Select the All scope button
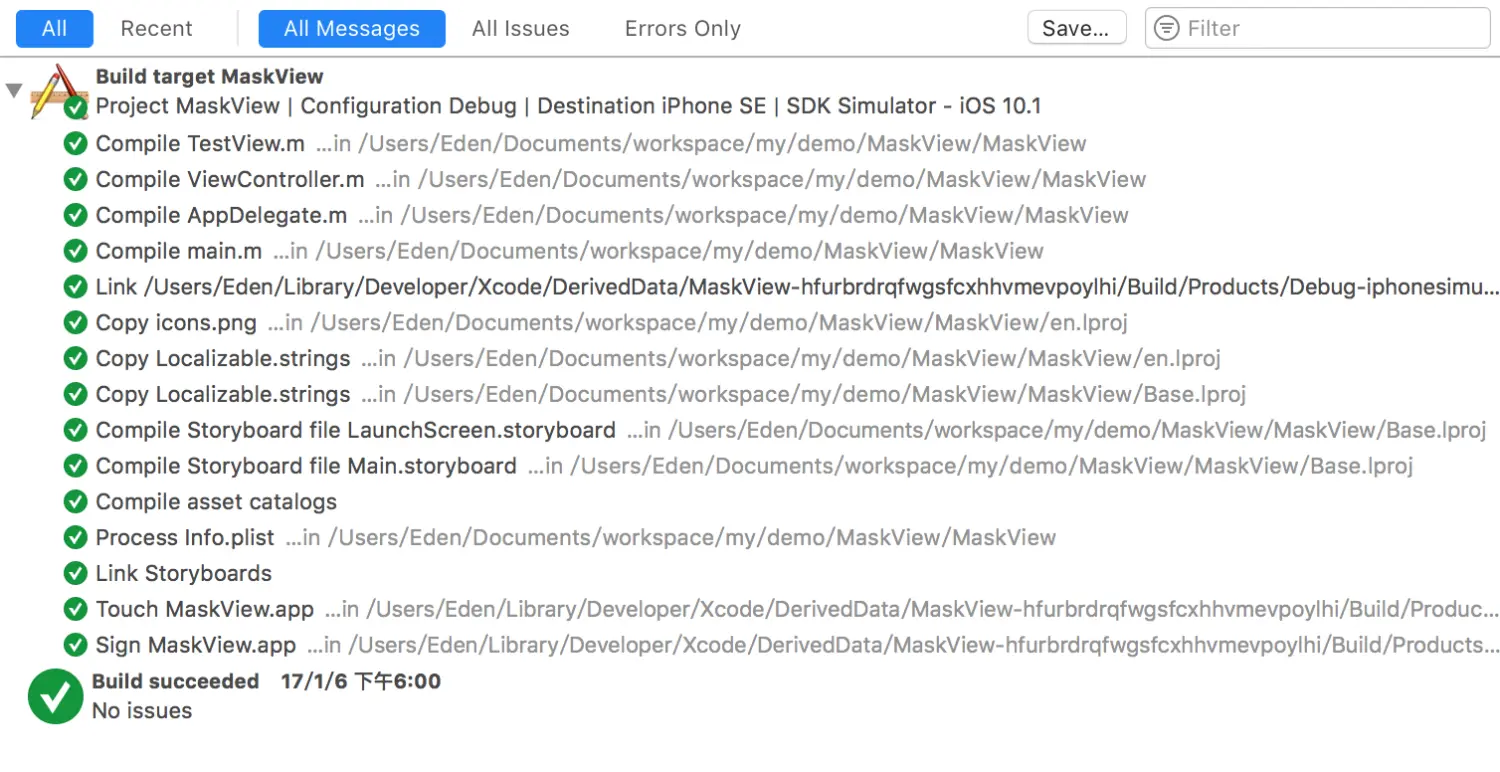Image resolution: width=1500 pixels, height=772 pixels. [x=54, y=29]
